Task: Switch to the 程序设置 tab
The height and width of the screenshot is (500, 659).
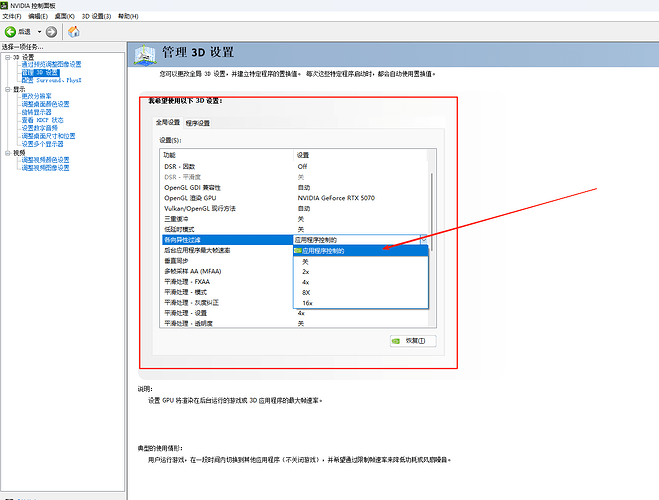Action: pos(198,123)
